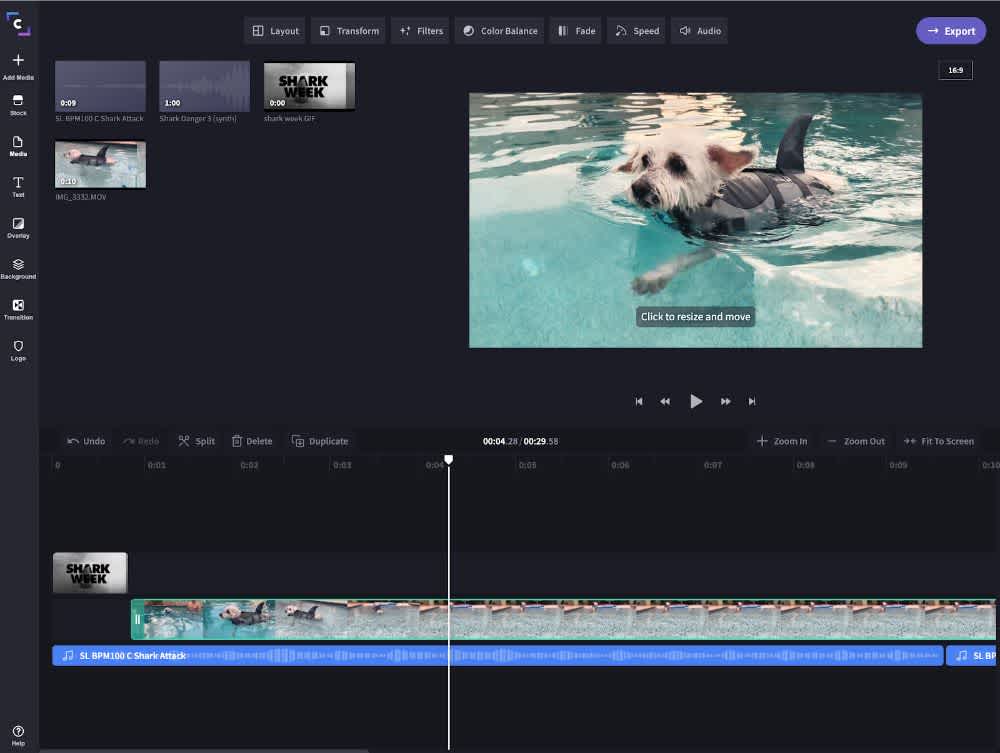Screen dimensions: 1000x753
Task: Split the clip at playhead
Action: click(x=196, y=441)
